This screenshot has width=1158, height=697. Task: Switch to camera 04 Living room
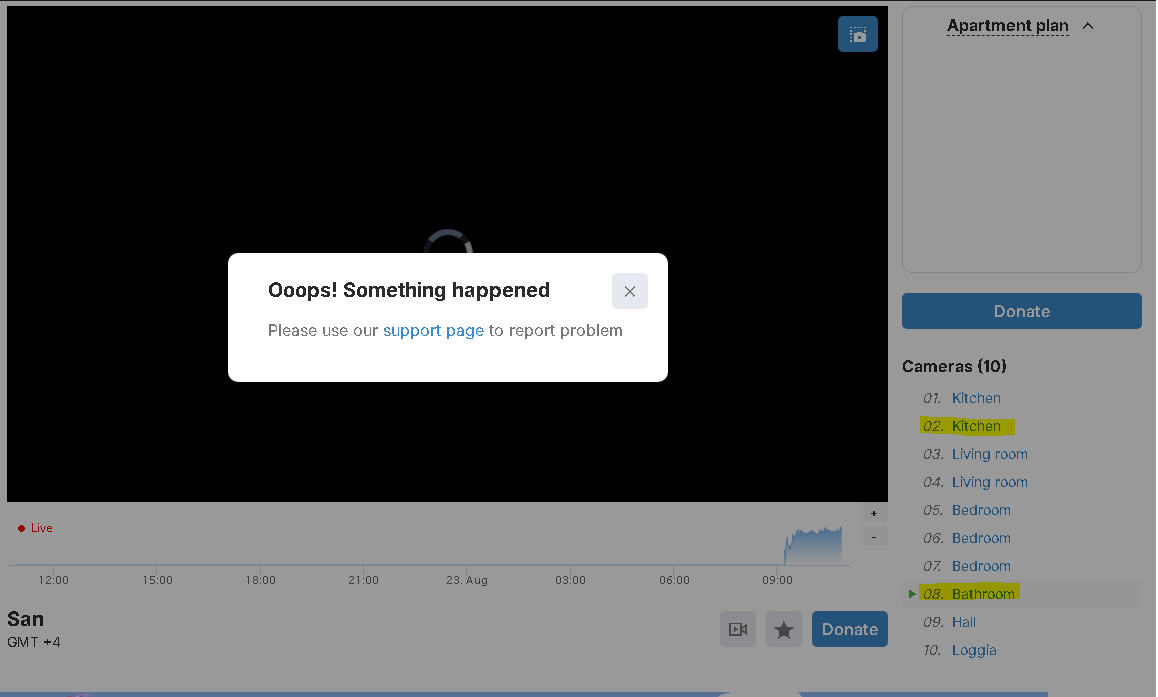click(x=989, y=482)
